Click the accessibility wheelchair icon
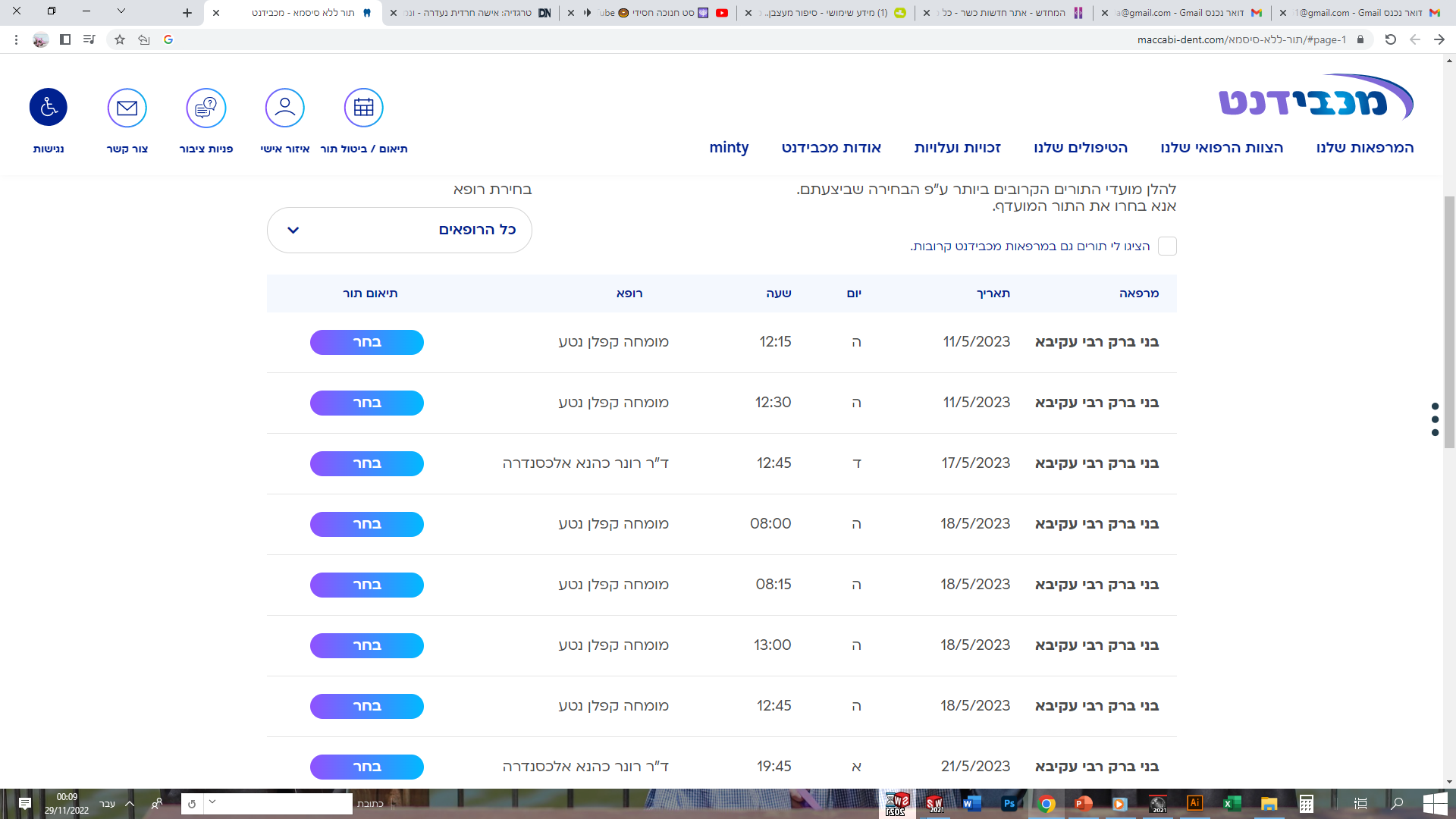Image resolution: width=1456 pixels, height=819 pixels. pos(49,108)
